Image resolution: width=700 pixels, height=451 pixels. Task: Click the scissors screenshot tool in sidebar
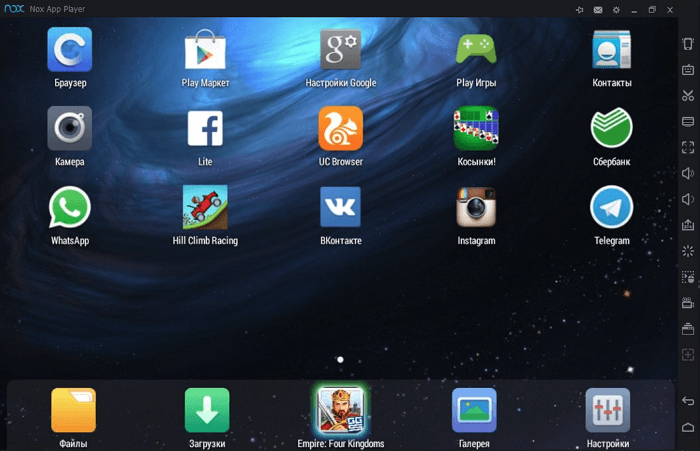coord(688,96)
